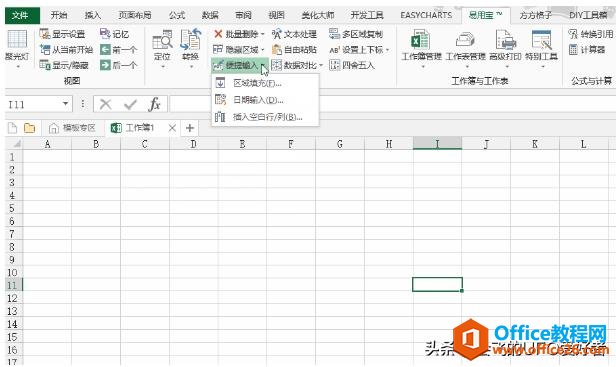Click 批量删除 batch delete

coord(236,34)
